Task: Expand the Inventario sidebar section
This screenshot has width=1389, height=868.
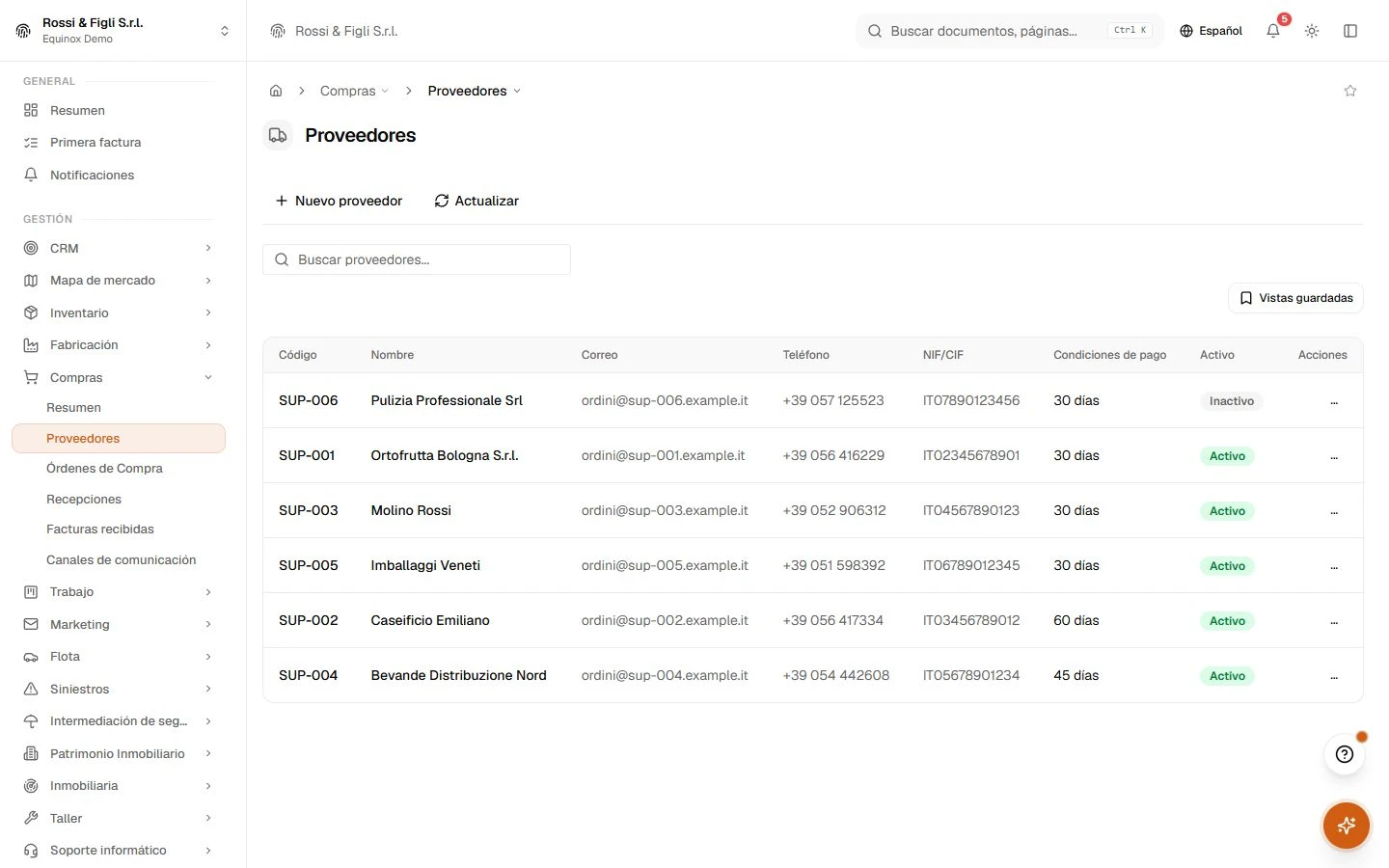Action: (x=118, y=312)
